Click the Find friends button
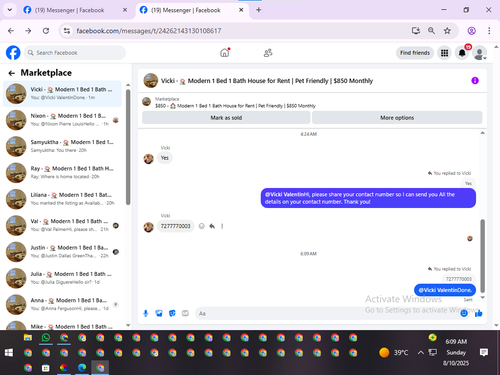The height and width of the screenshot is (375, 500). tap(415, 53)
